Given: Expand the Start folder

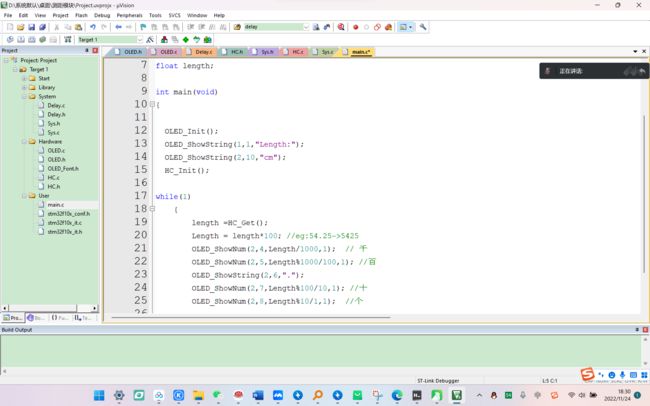Looking at the screenshot, I should (x=24, y=78).
